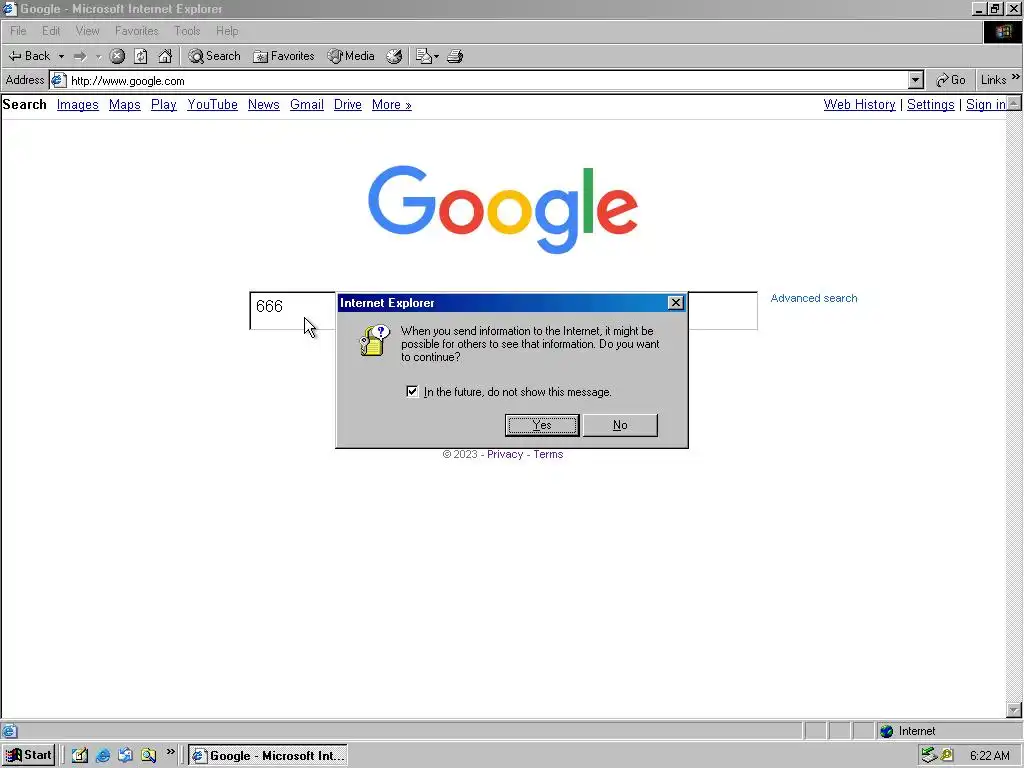Click the Refresh page icon
Screen dimensions: 1024x768
(140, 56)
